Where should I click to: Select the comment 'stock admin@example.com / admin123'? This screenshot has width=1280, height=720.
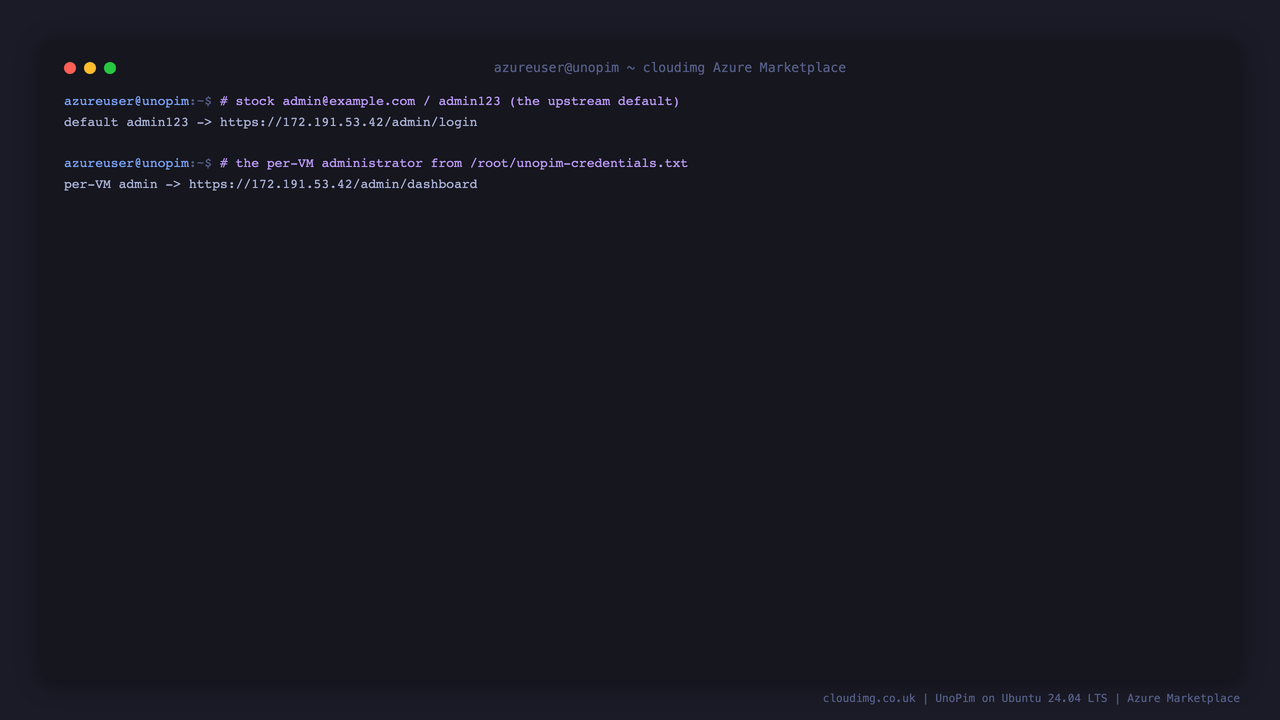(368, 101)
